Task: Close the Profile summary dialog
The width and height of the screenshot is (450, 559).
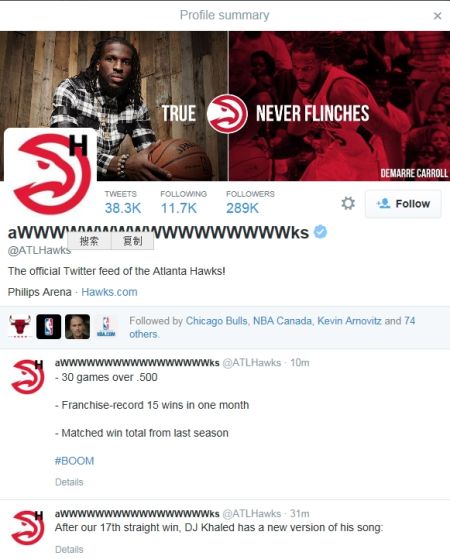Action: click(x=437, y=16)
